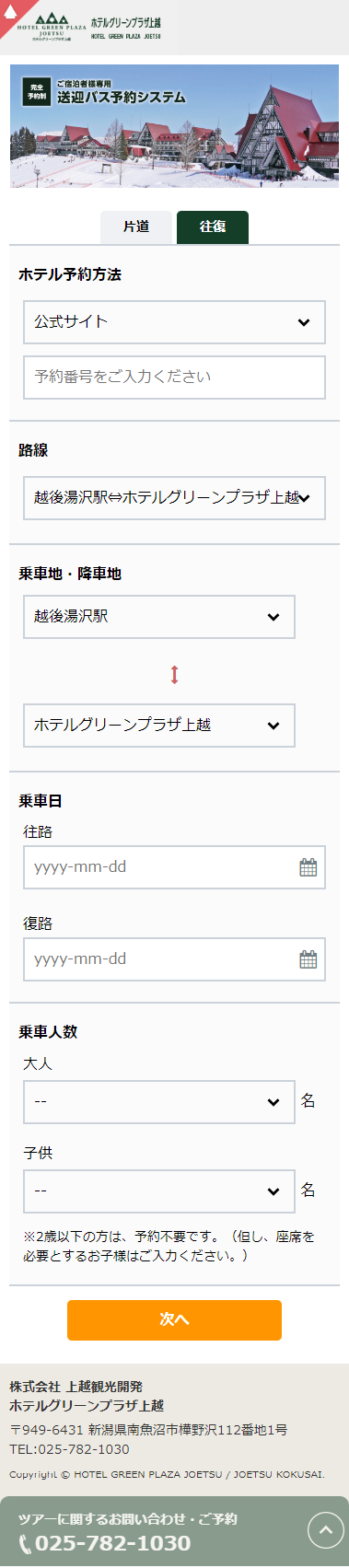Screen dimensions: 349x1568
Task: Click the orange 次へ button
Action: pyautogui.click(x=174, y=1320)
